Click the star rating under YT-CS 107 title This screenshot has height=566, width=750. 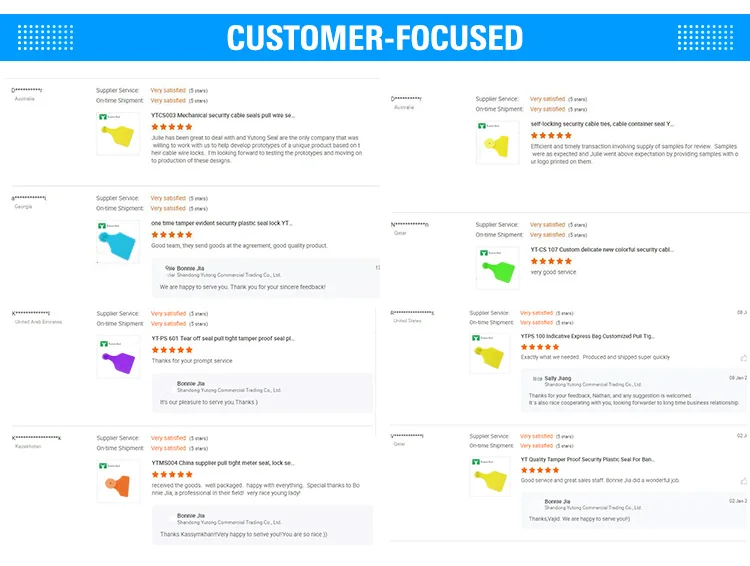(x=551, y=261)
